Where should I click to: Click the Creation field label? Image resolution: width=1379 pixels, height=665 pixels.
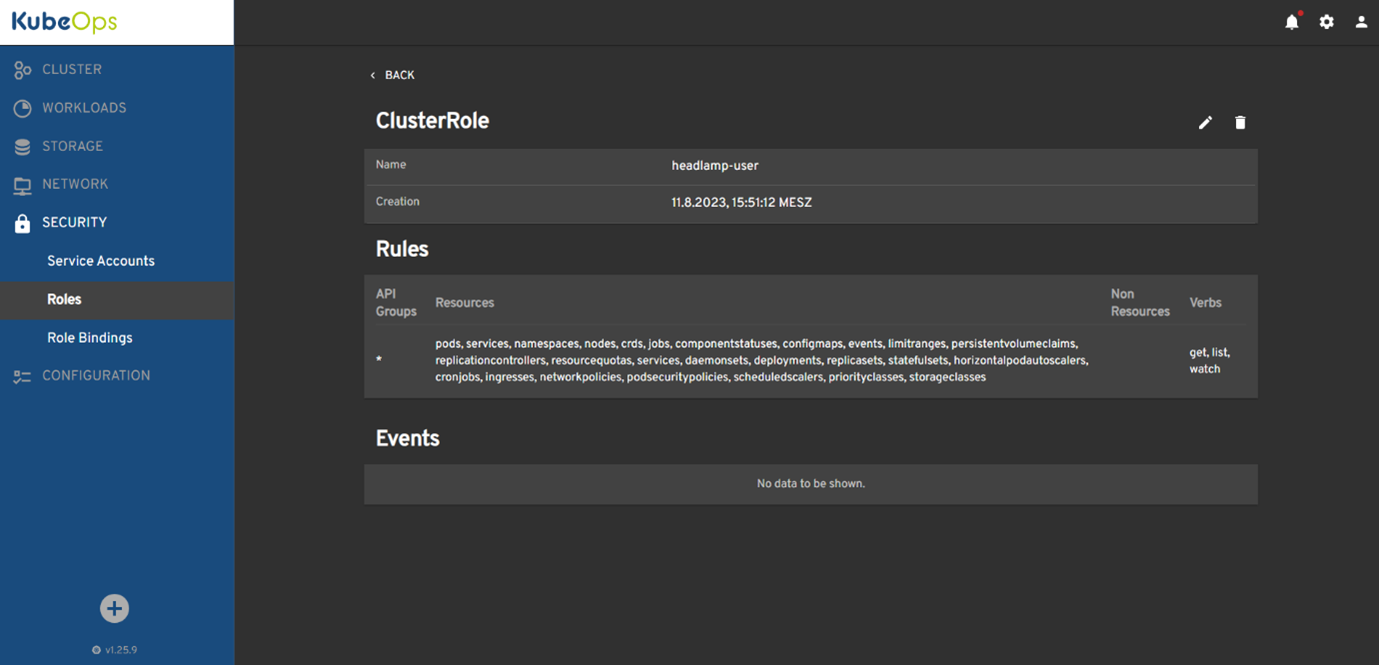(397, 201)
